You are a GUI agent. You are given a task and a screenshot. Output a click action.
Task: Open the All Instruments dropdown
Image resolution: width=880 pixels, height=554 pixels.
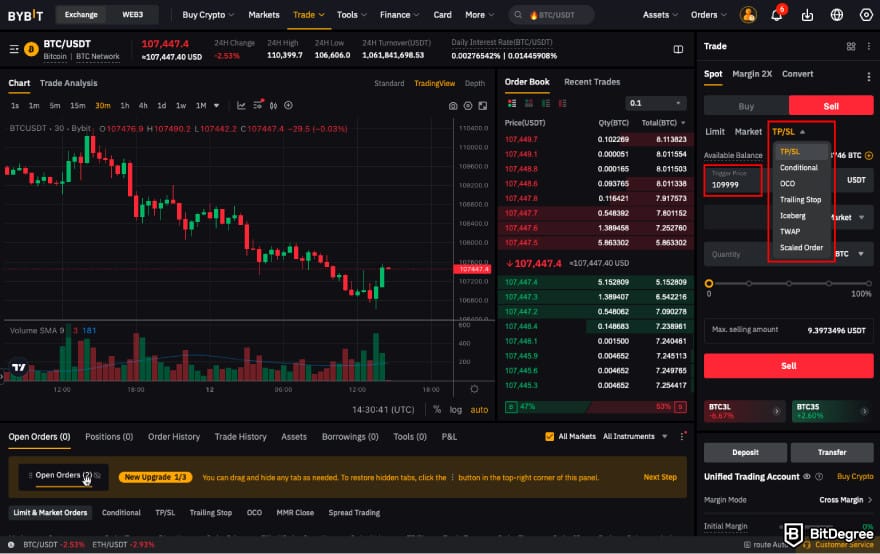click(635, 437)
